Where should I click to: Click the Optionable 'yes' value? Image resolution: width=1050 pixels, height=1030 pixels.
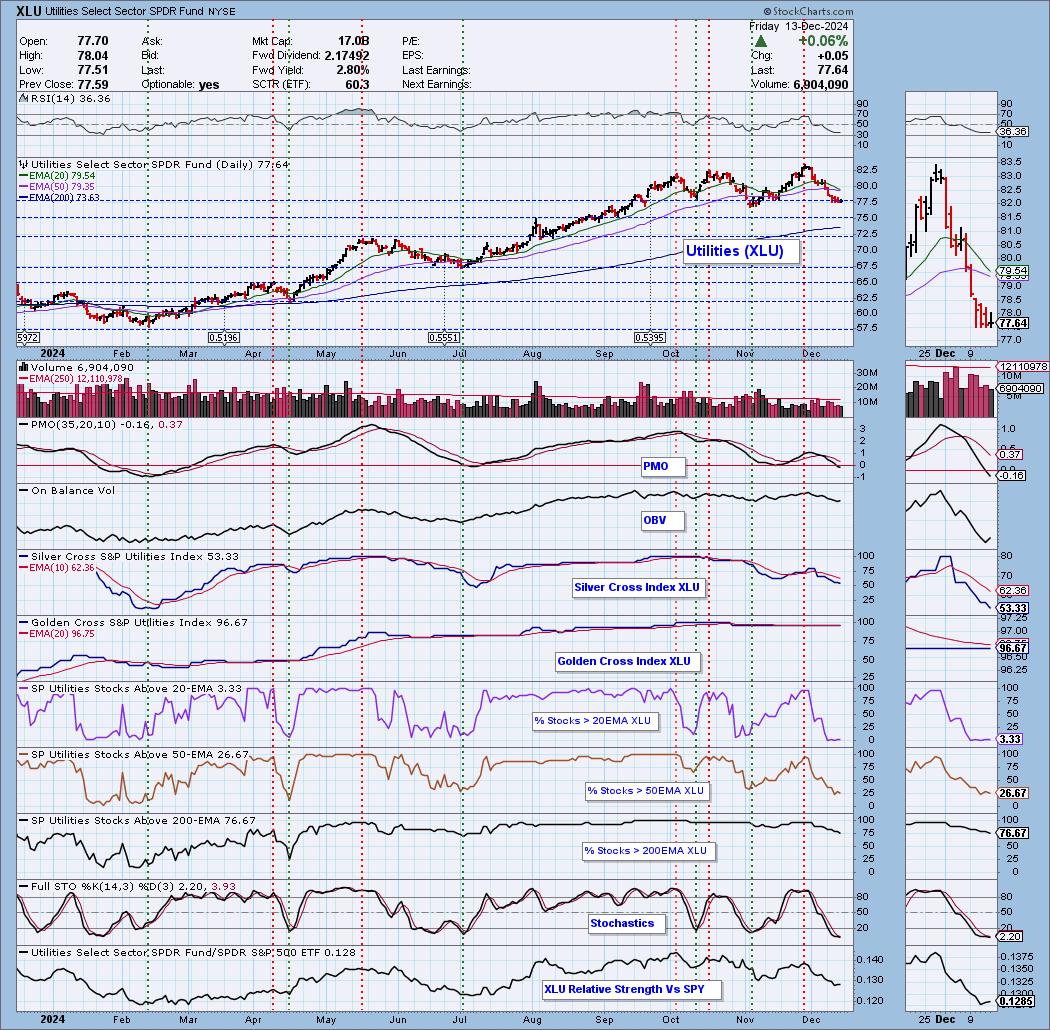209,84
